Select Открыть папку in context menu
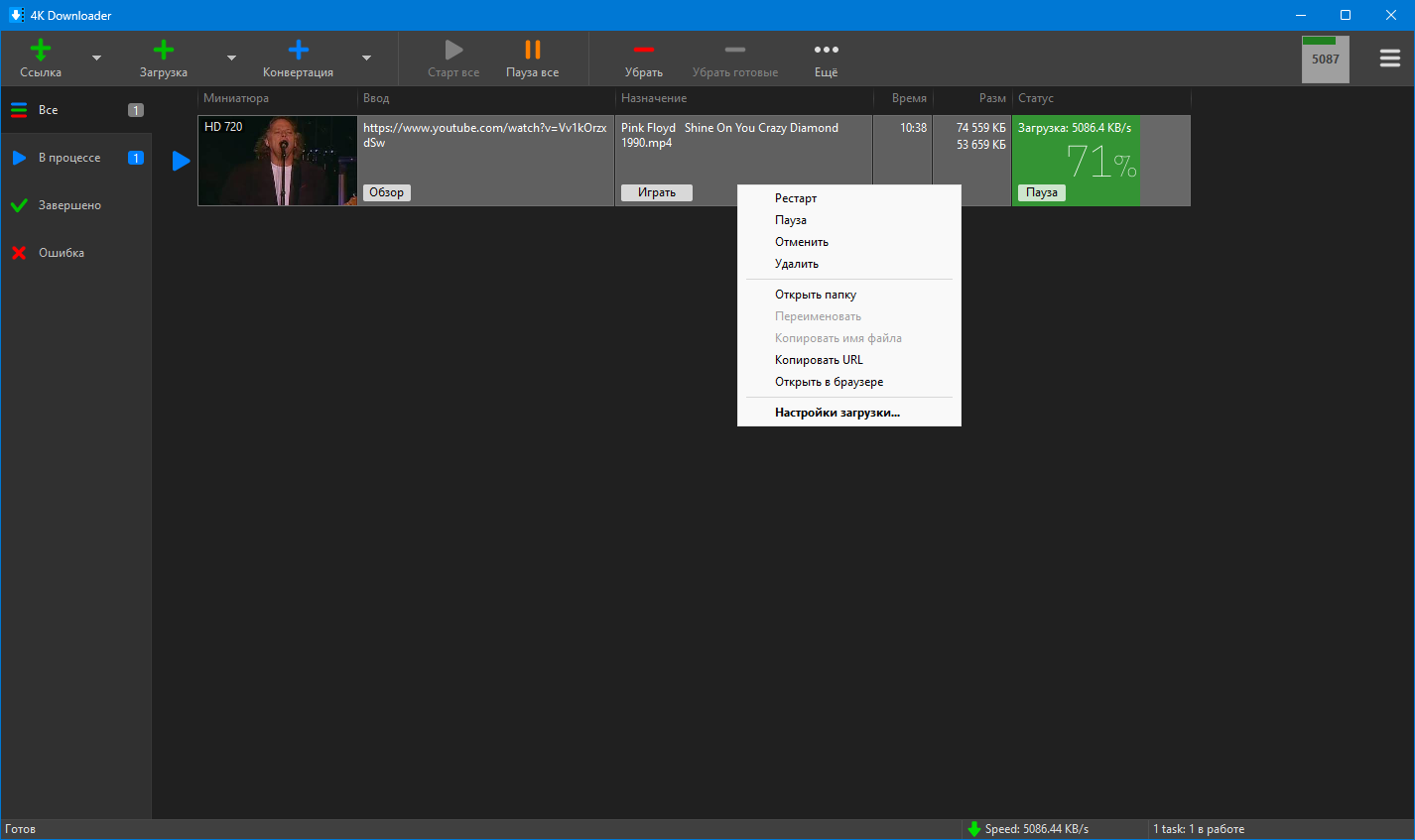The image size is (1415, 840). (x=815, y=295)
